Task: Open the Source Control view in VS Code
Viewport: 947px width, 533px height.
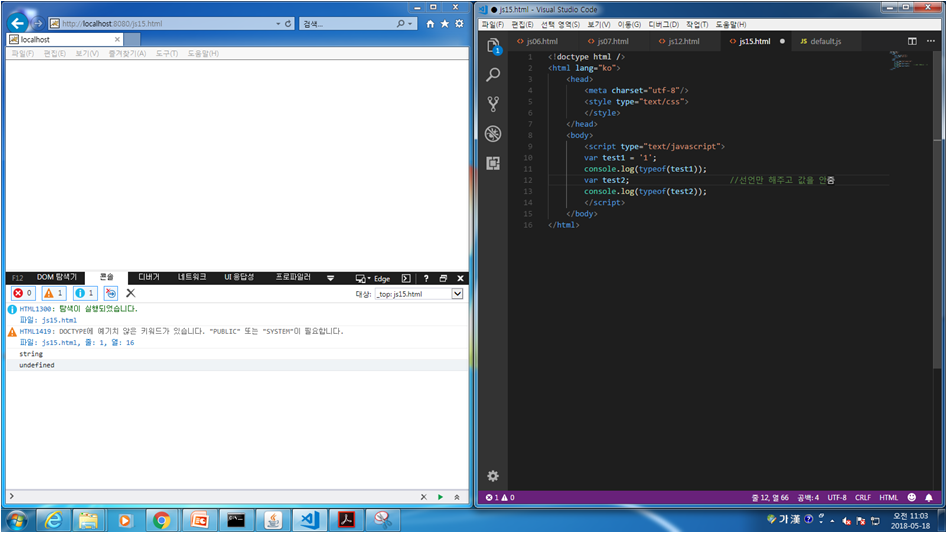Action: pyautogui.click(x=493, y=104)
